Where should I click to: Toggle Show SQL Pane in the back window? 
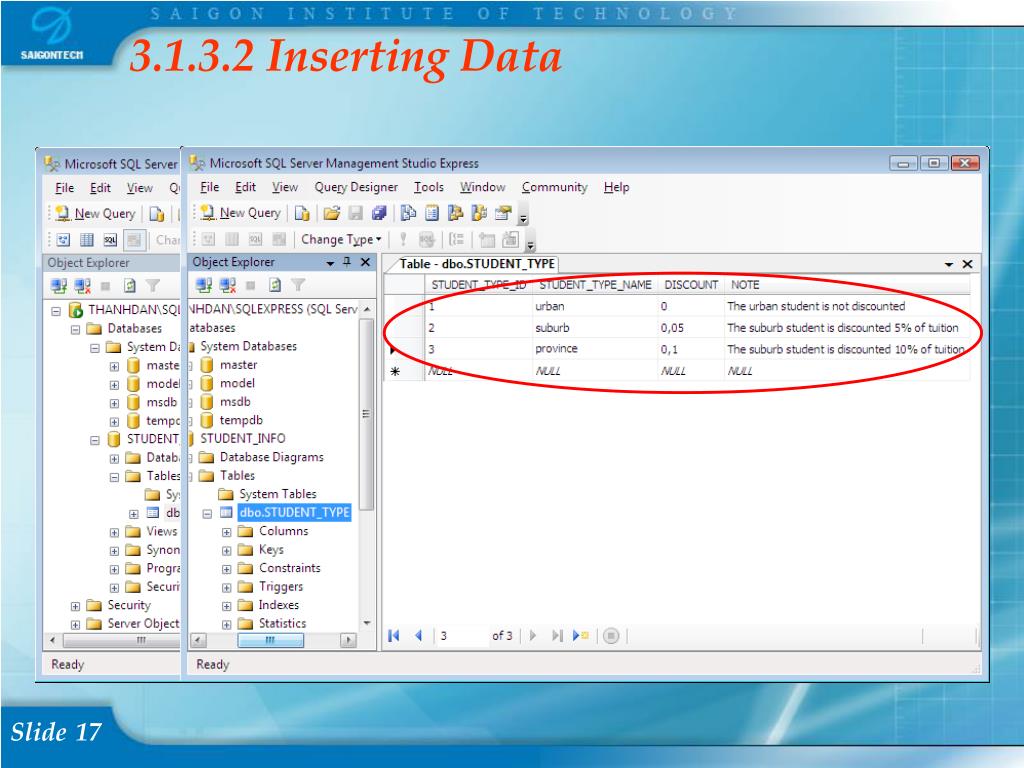click(110, 240)
